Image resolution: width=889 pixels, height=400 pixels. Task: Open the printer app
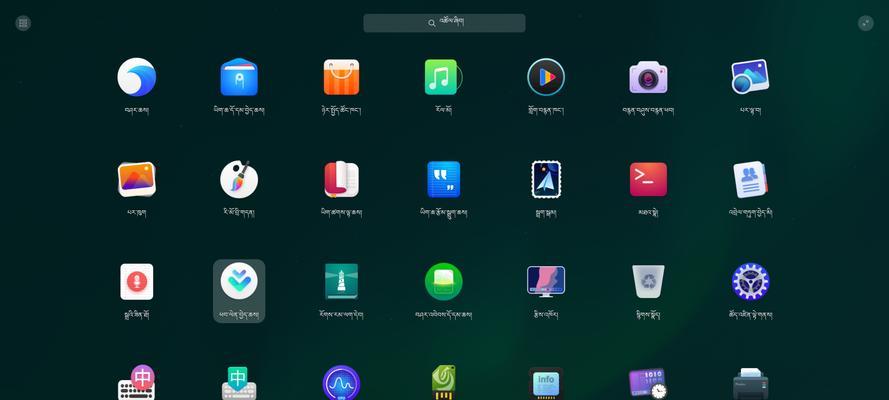pyautogui.click(x=750, y=384)
